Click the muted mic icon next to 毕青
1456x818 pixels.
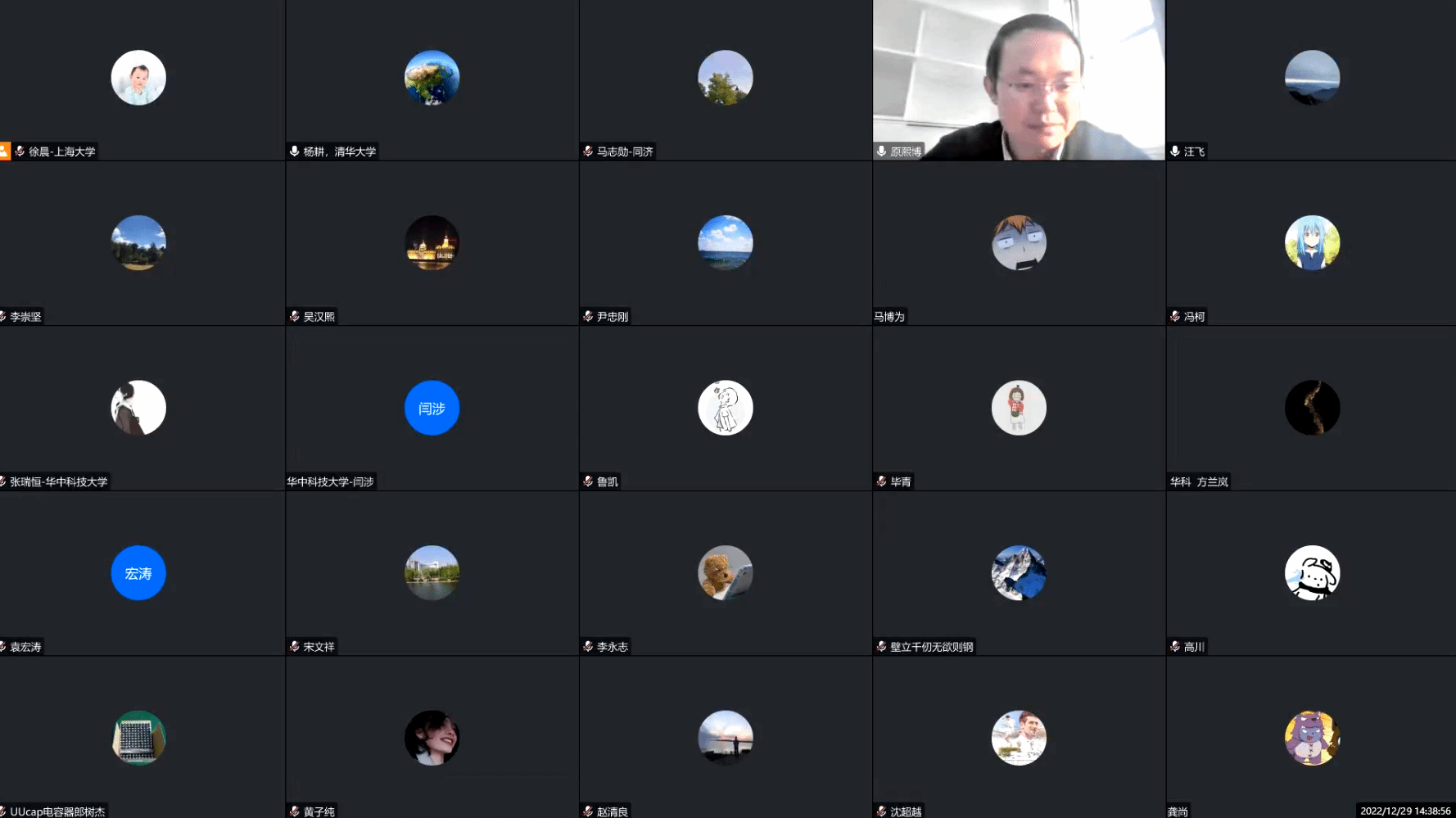(x=882, y=481)
